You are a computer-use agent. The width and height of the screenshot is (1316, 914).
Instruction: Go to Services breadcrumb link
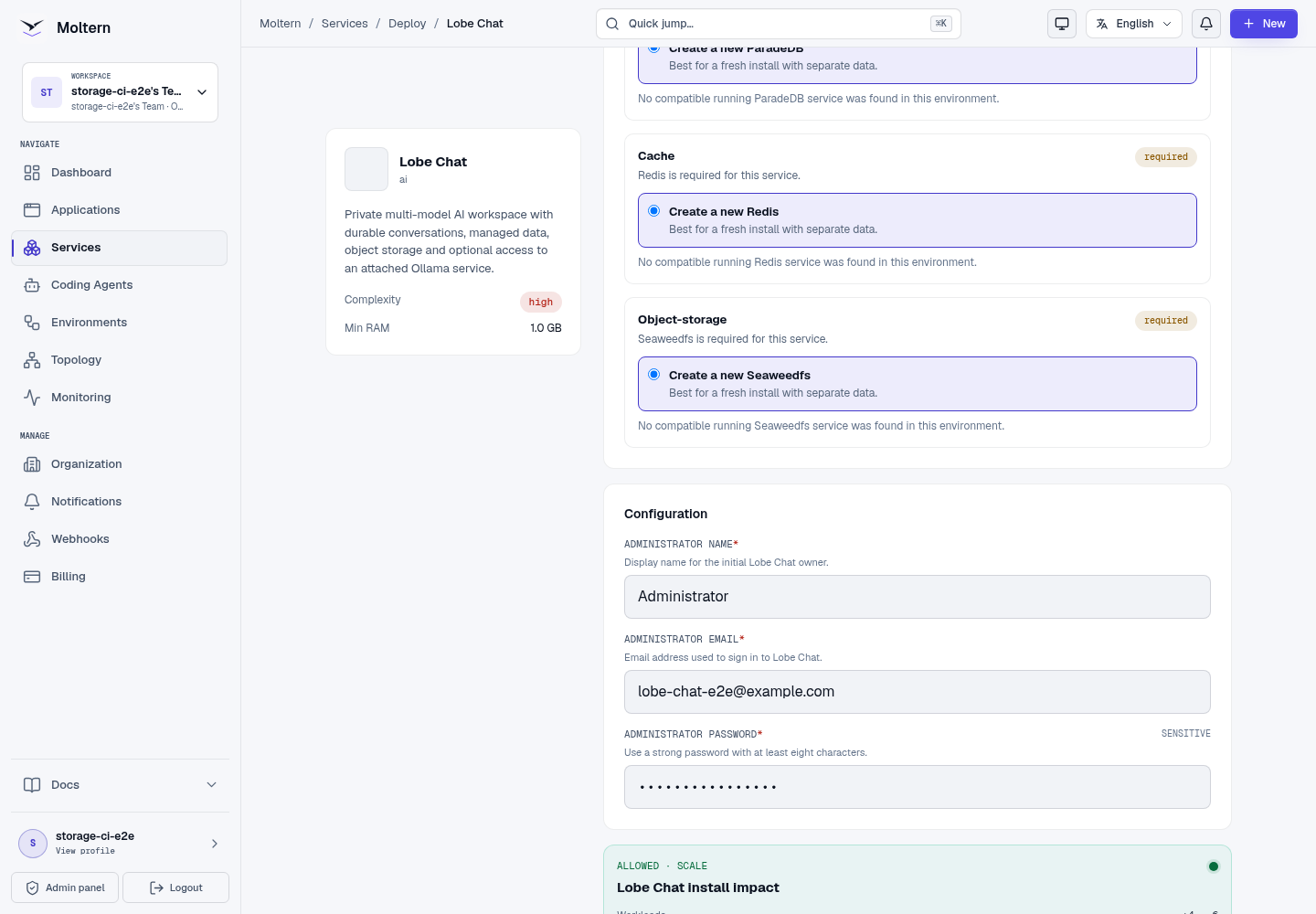345,24
